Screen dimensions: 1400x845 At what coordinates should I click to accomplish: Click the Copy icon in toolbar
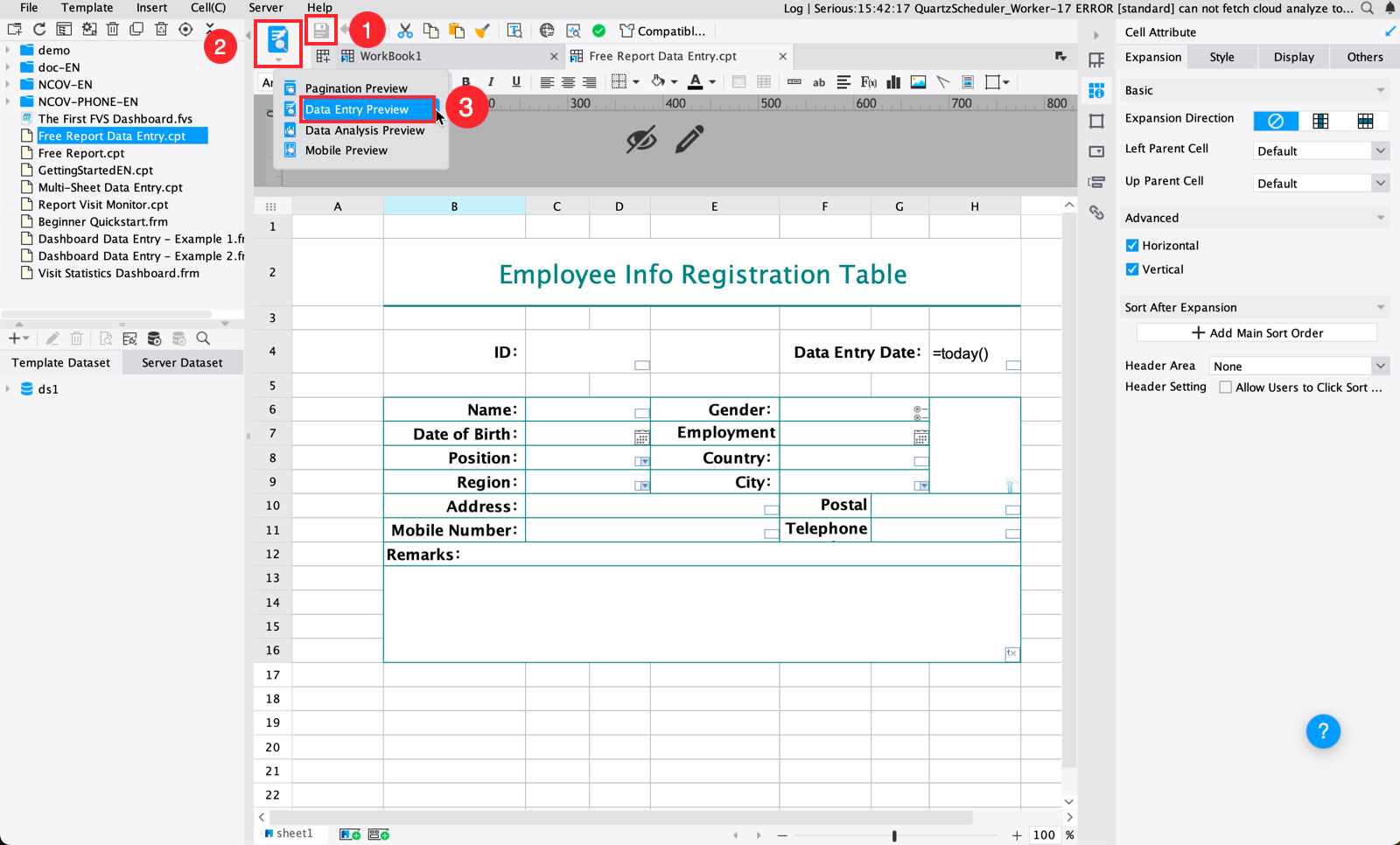pyautogui.click(x=430, y=31)
